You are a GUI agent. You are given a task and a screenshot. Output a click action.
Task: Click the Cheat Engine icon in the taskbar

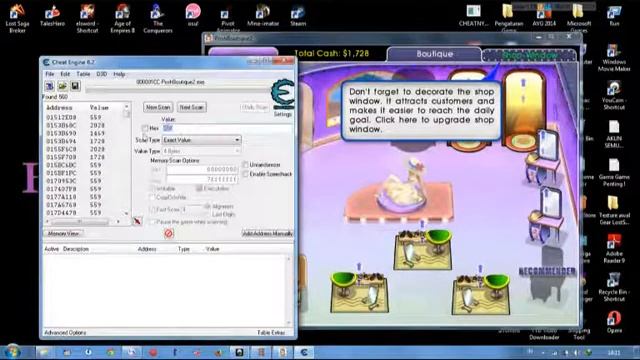click(304, 352)
